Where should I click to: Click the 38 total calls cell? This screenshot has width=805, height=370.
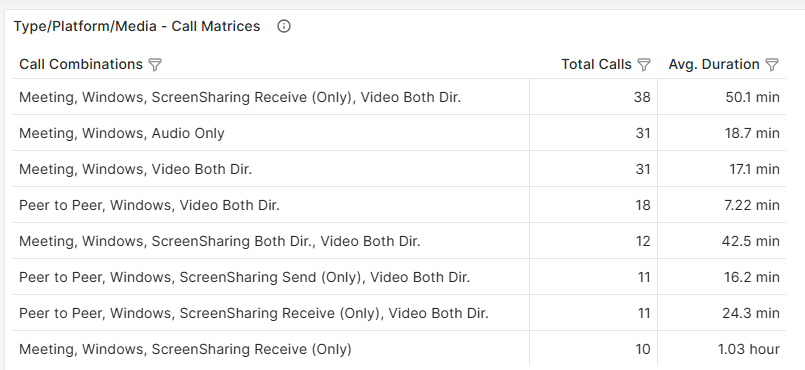(593, 97)
